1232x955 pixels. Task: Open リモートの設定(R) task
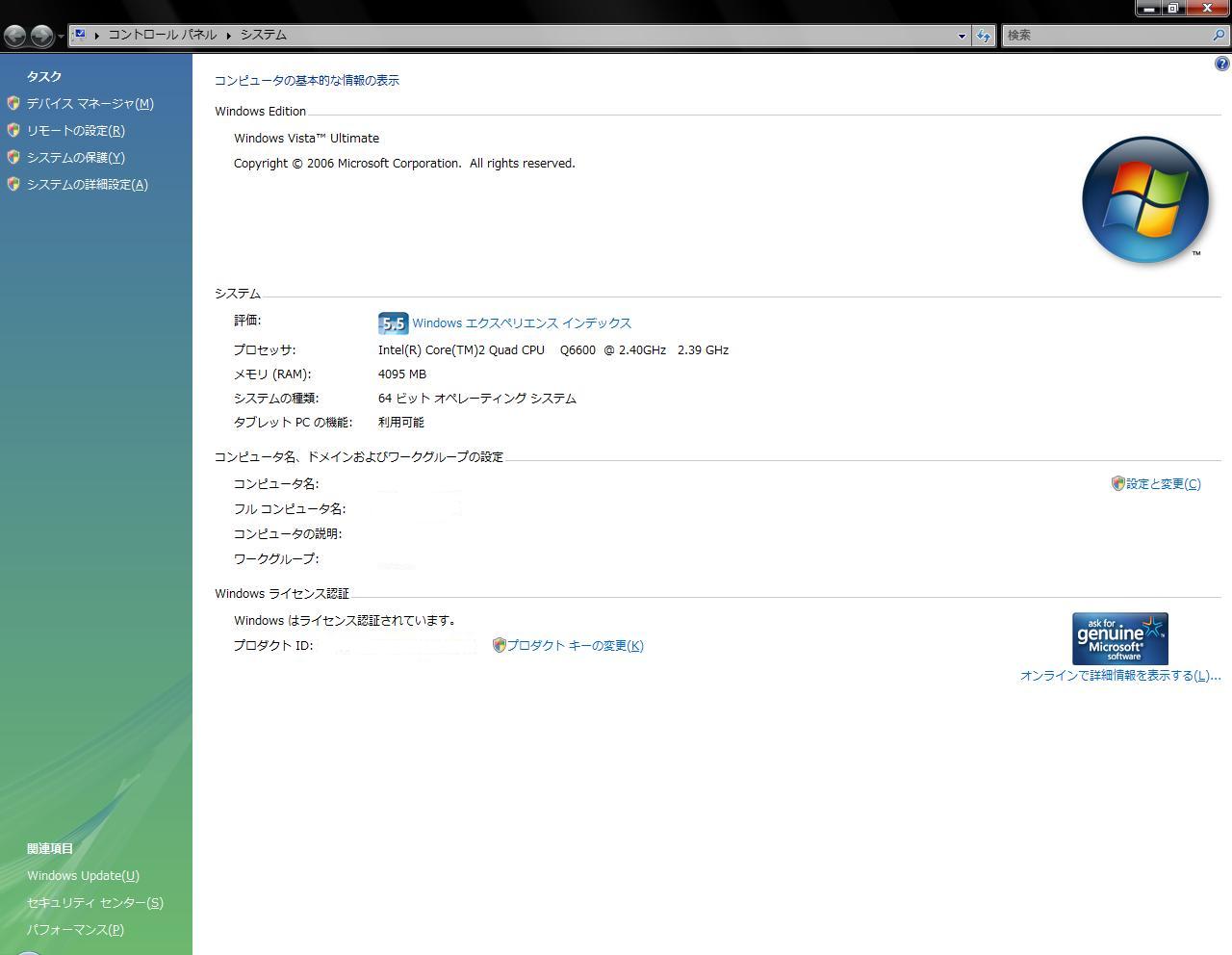tap(75, 131)
